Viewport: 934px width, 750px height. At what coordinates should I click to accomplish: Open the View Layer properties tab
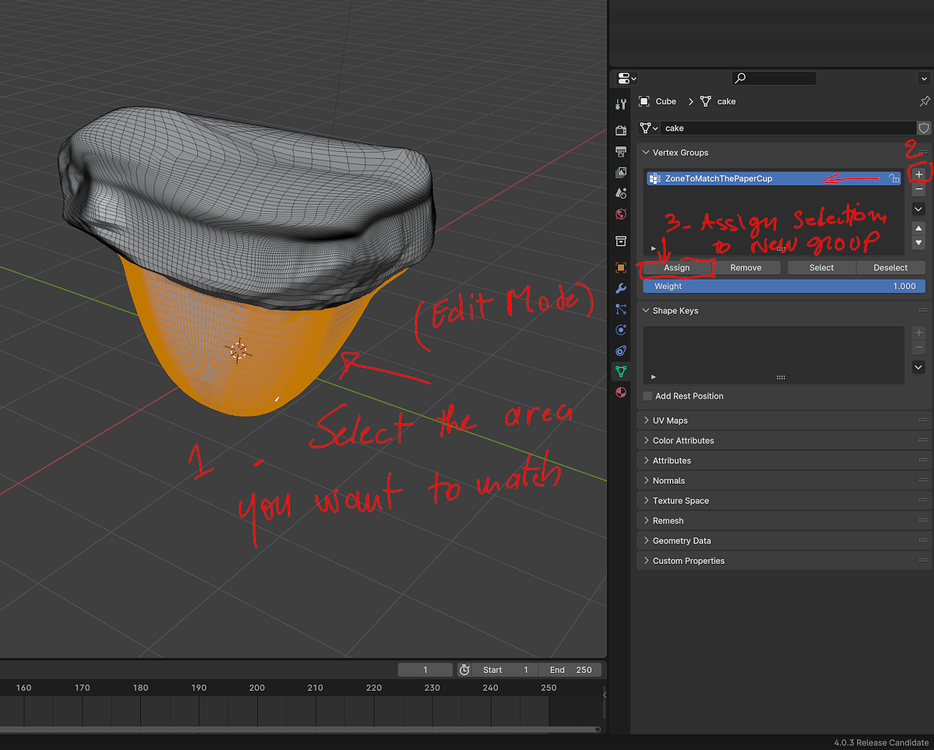[621, 172]
